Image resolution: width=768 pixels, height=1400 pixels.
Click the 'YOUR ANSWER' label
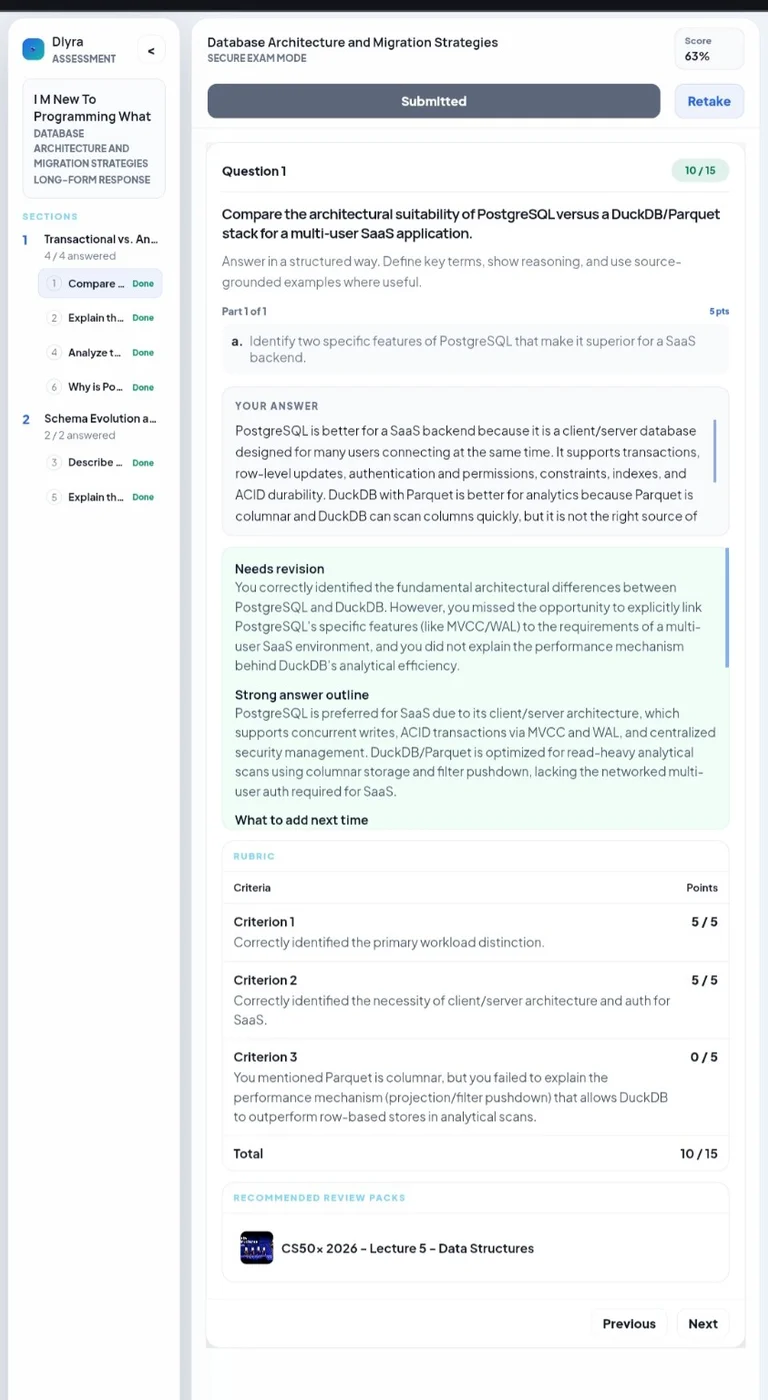pos(277,406)
